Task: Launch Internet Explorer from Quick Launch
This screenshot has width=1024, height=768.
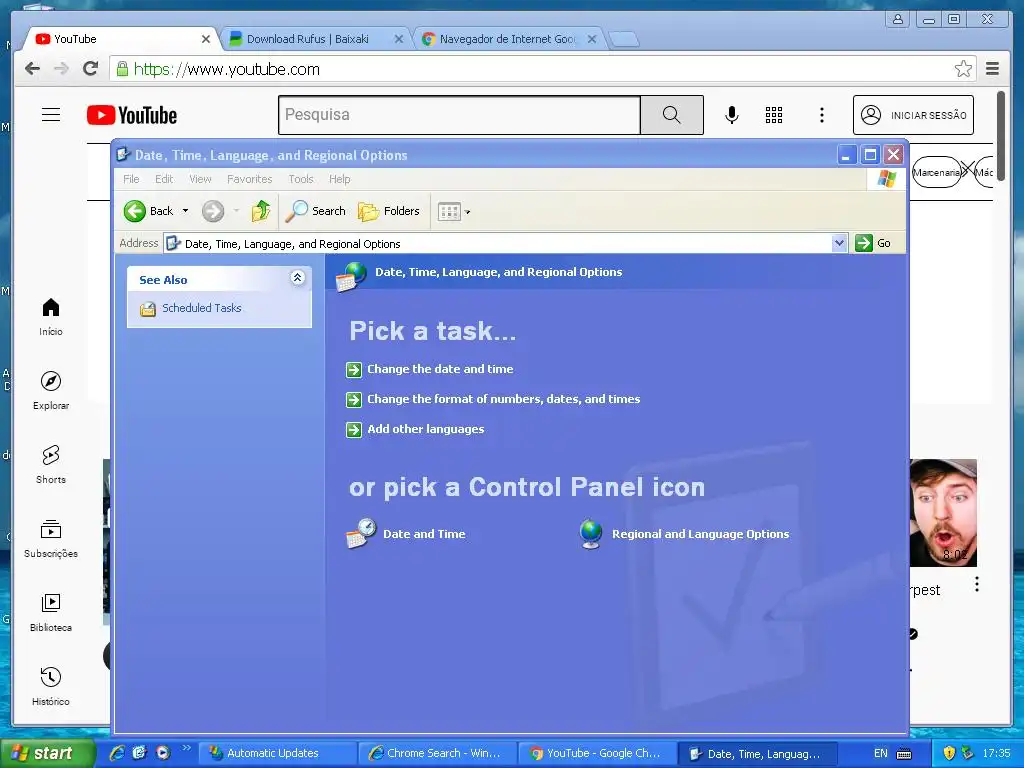Action: tap(118, 753)
